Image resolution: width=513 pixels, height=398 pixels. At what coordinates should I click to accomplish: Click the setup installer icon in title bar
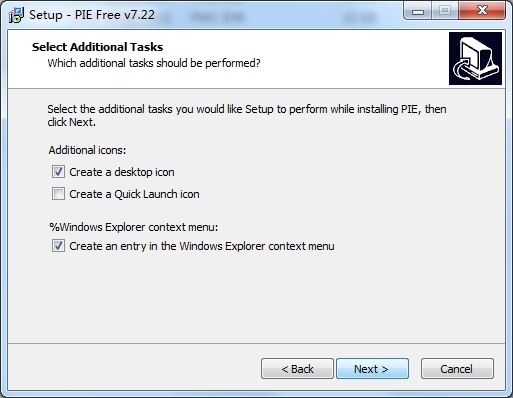point(16,15)
